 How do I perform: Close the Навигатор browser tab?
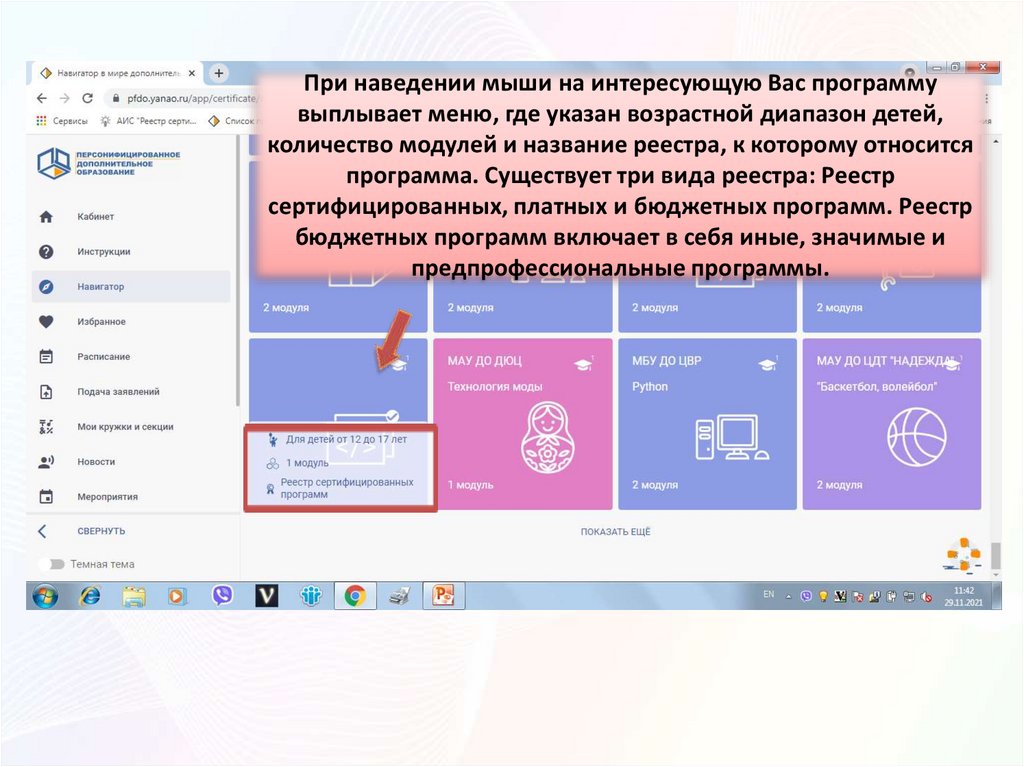click(x=191, y=73)
